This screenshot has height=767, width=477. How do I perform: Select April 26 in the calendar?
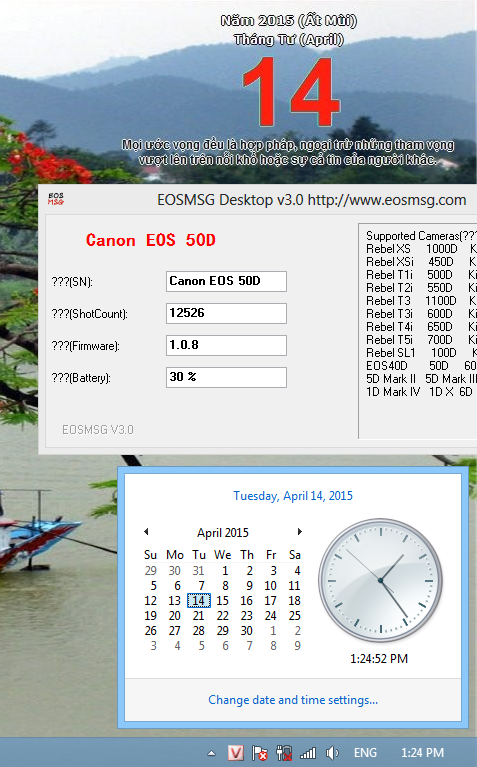tap(151, 631)
